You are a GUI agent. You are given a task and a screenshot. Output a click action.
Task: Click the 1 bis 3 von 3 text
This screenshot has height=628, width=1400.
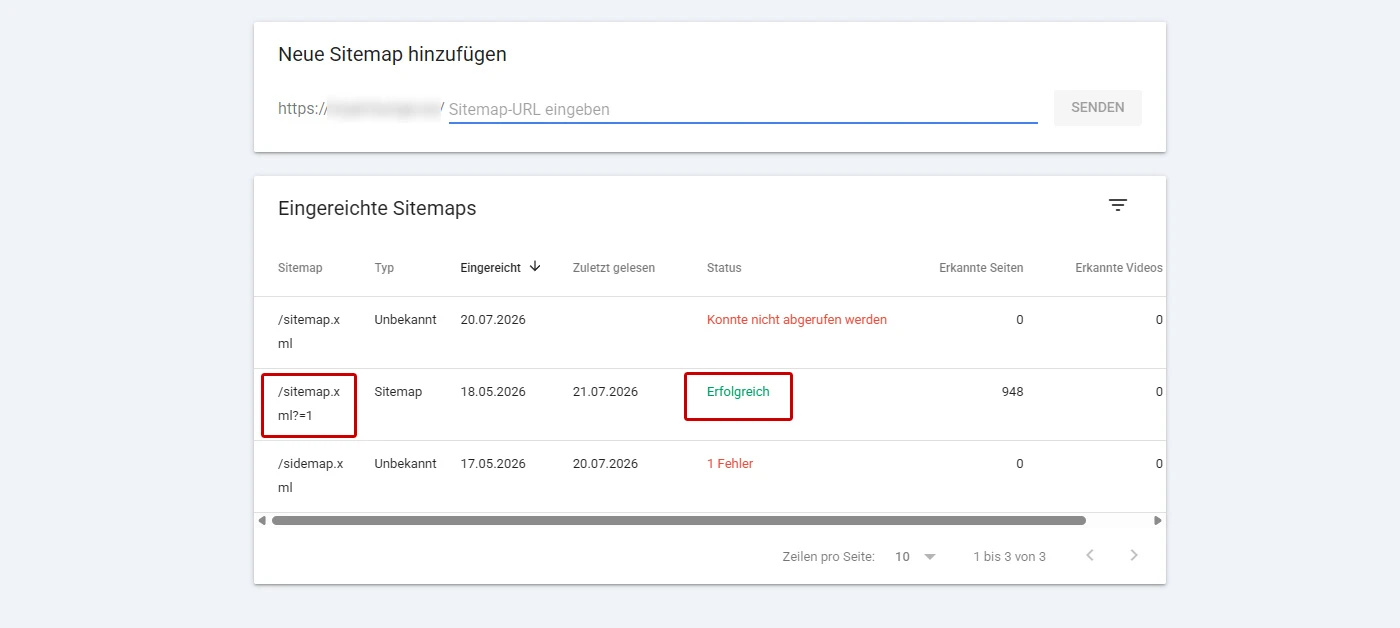tap(1009, 556)
